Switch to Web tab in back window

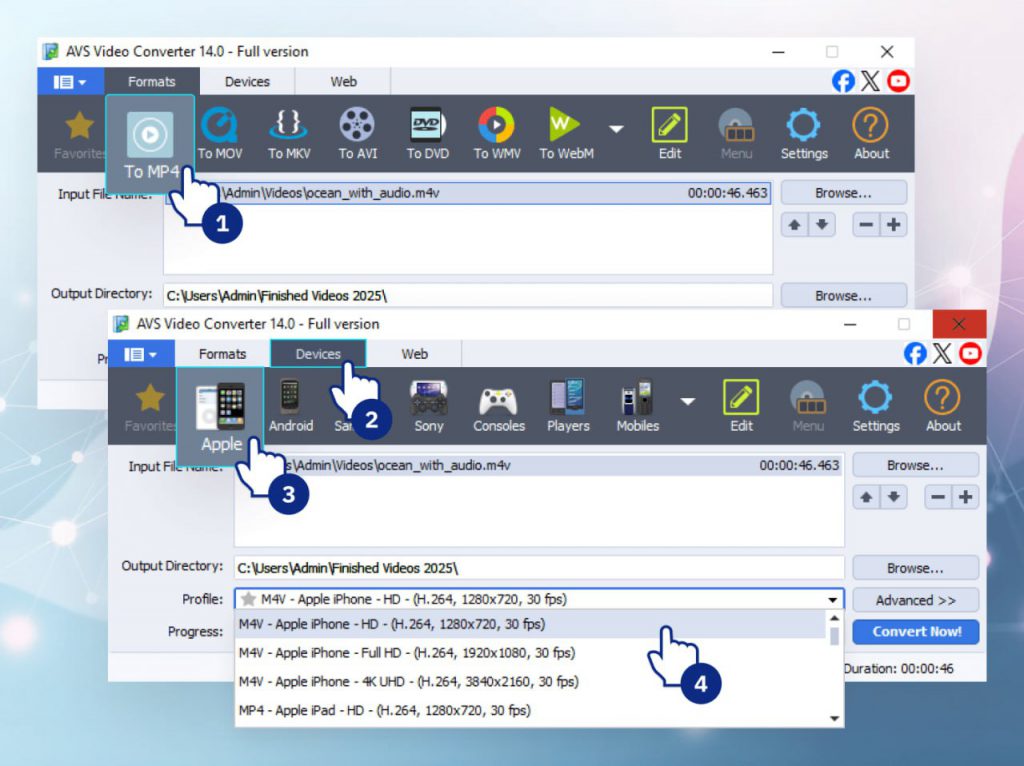click(x=344, y=82)
